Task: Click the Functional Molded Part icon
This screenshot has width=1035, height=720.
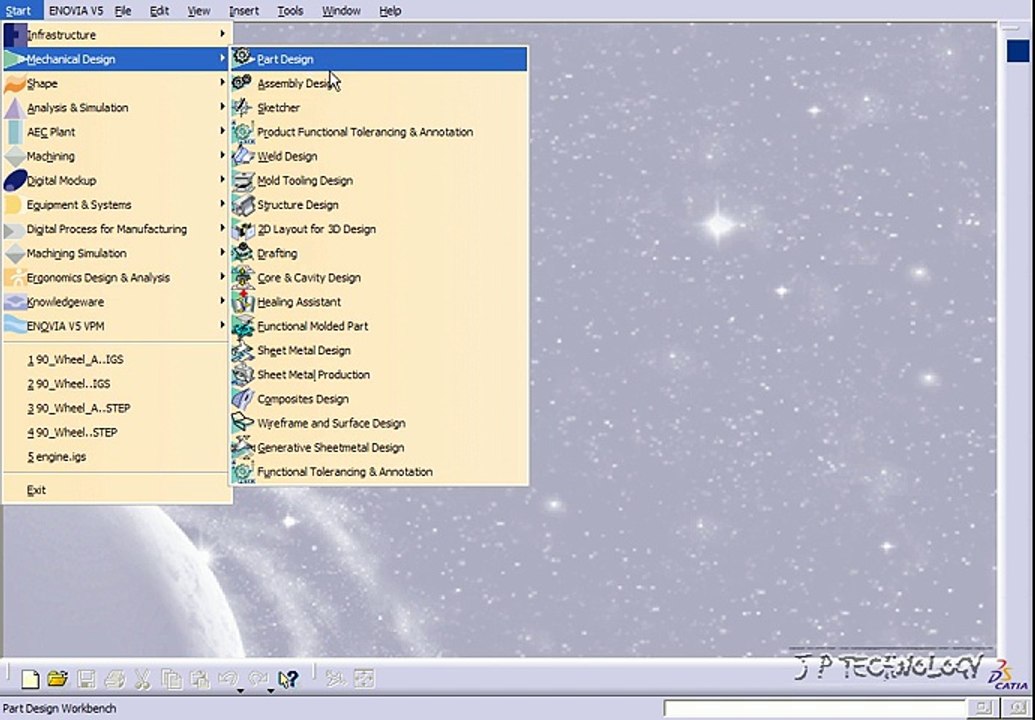Action: click(x=242, y=326)
